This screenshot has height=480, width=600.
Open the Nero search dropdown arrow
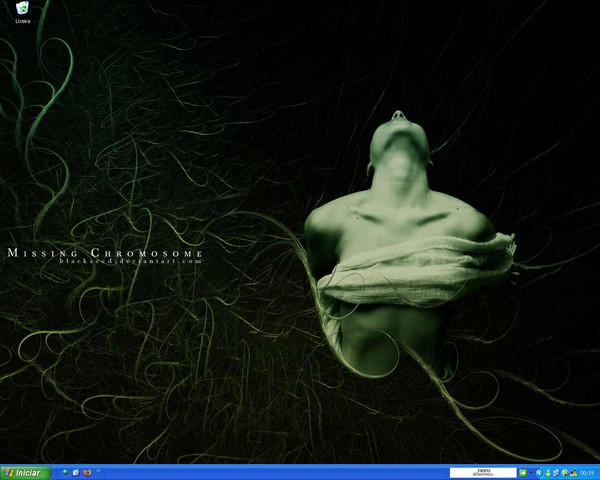tap(531, 472)
